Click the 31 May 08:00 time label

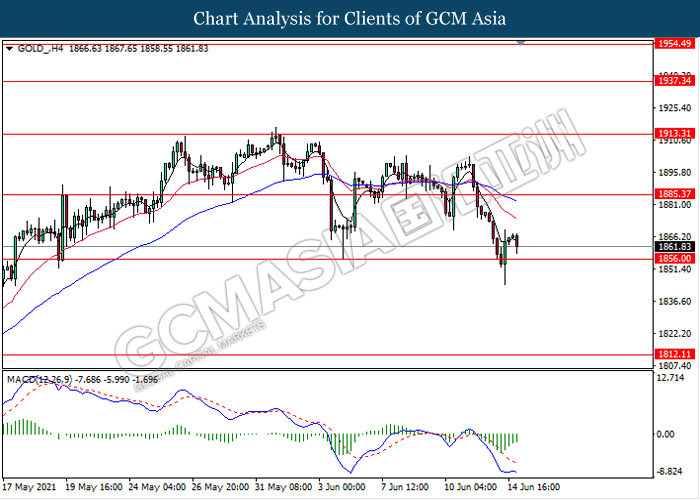point(284,487)
